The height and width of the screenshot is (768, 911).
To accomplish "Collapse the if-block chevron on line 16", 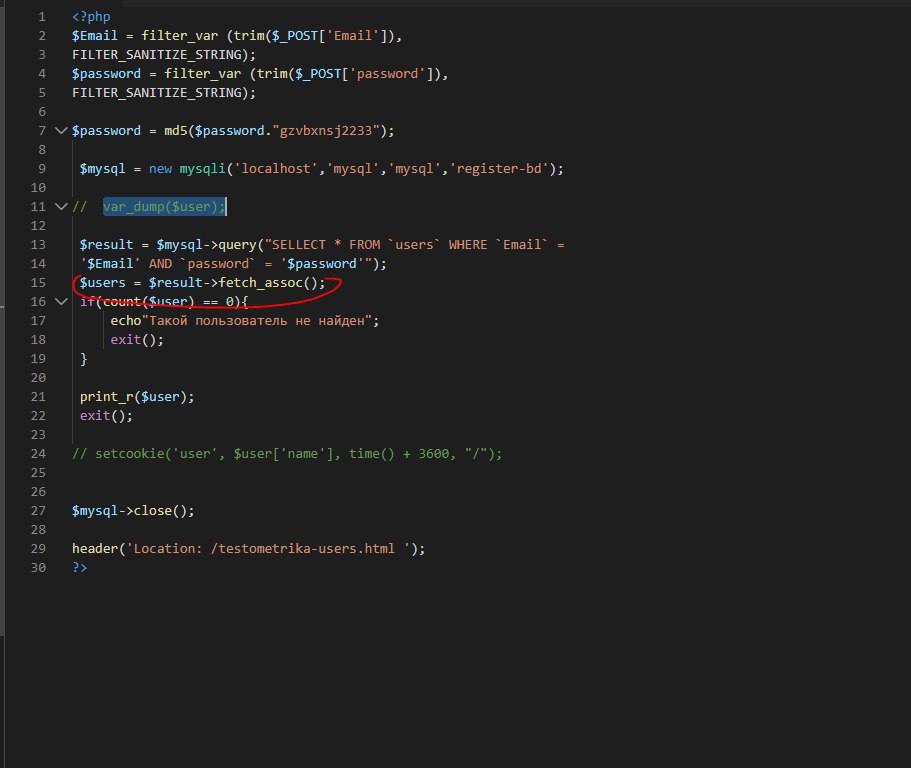I will tap(61, 302).
